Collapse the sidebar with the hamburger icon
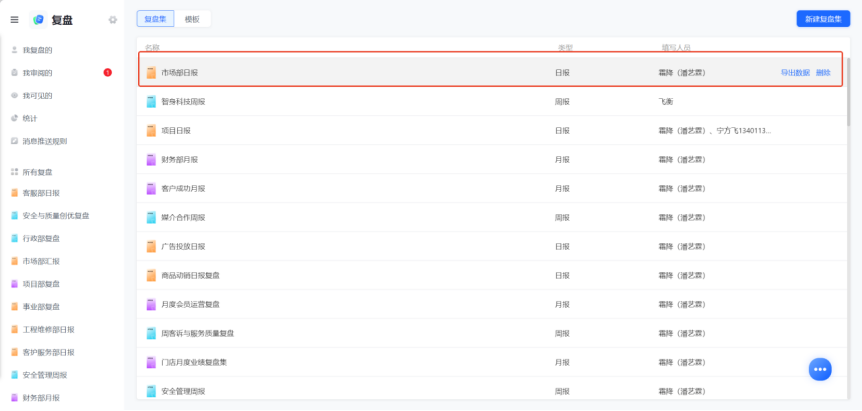This screenshot has height=411, width=862. [x=14, y=20]
